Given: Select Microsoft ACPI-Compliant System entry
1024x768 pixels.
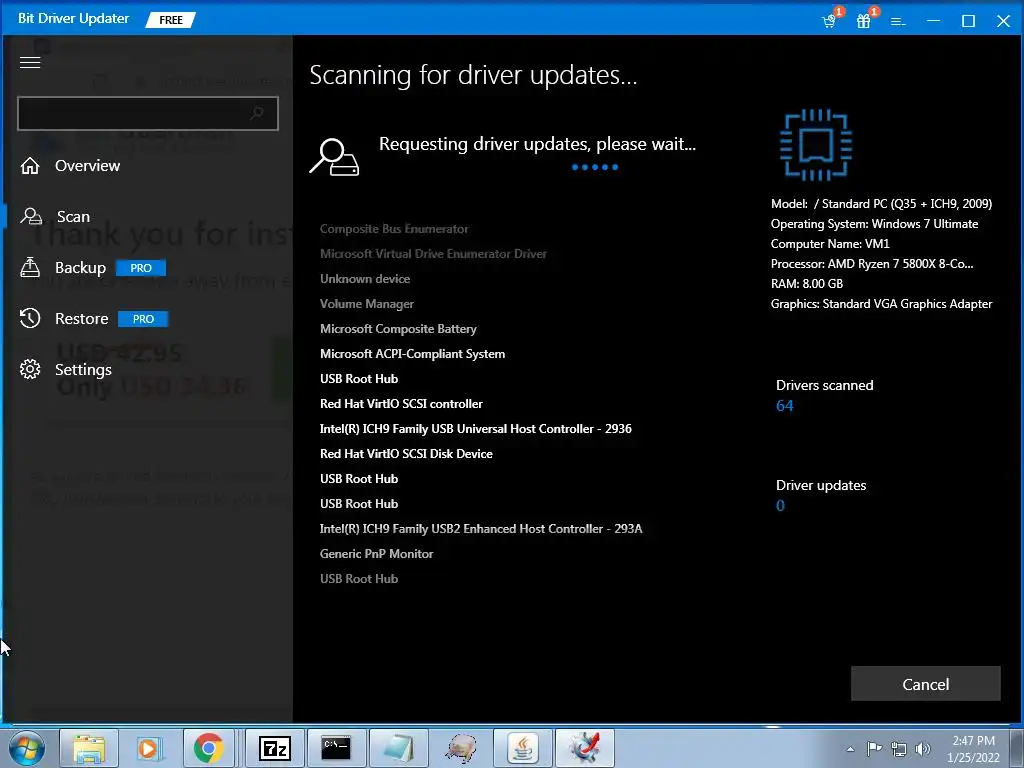Looking at the screenshot, I should pos(412,354).
